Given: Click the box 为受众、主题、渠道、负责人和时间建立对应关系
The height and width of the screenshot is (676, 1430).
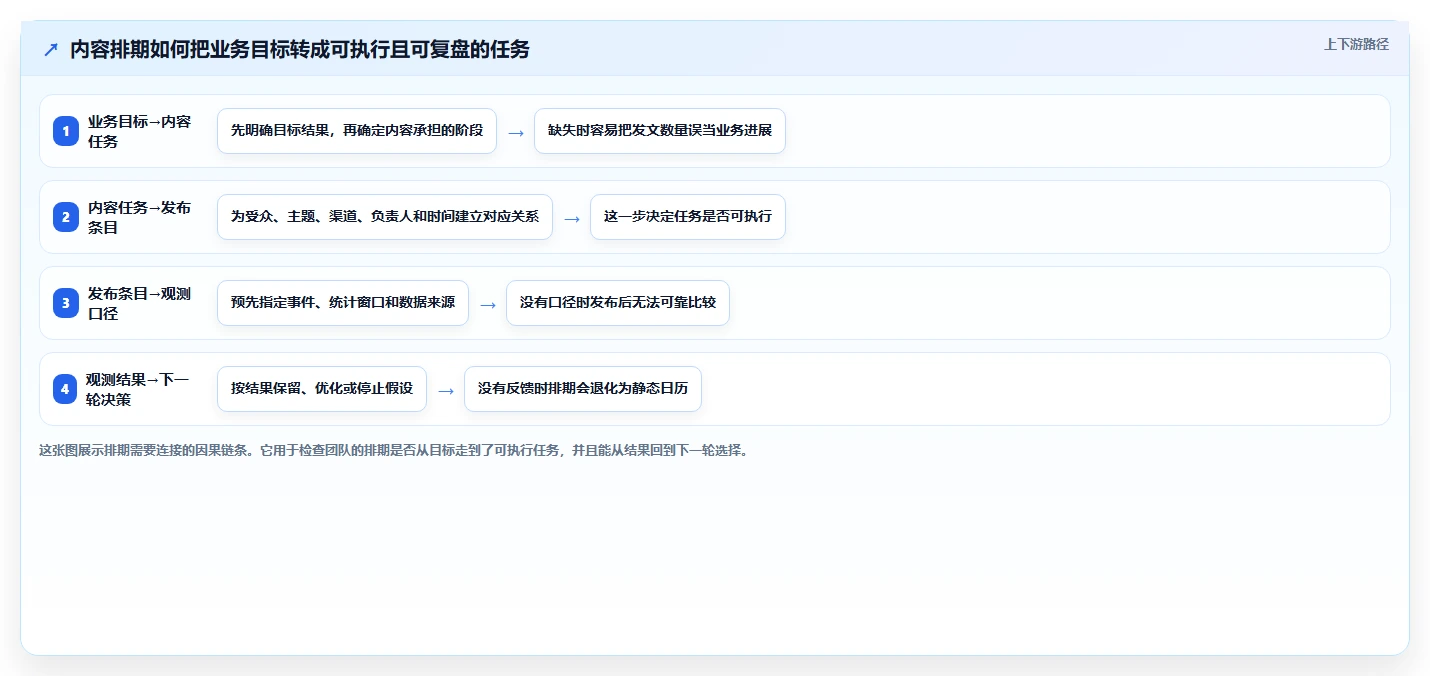Looking at the screenshot, I should (x=385, y=217).
